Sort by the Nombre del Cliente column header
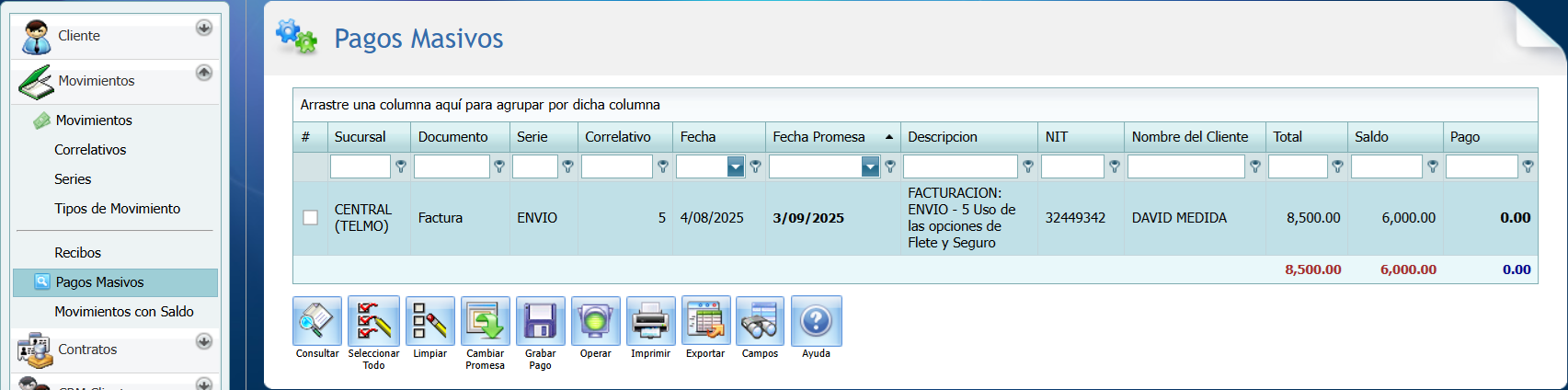The image size is (1568, 390). click(1189, 137)
